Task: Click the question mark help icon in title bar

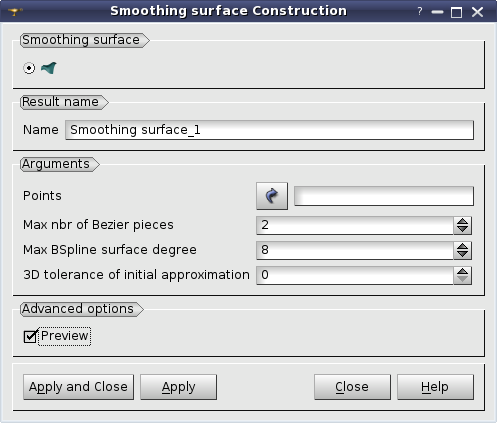Action: coord(420,12)
